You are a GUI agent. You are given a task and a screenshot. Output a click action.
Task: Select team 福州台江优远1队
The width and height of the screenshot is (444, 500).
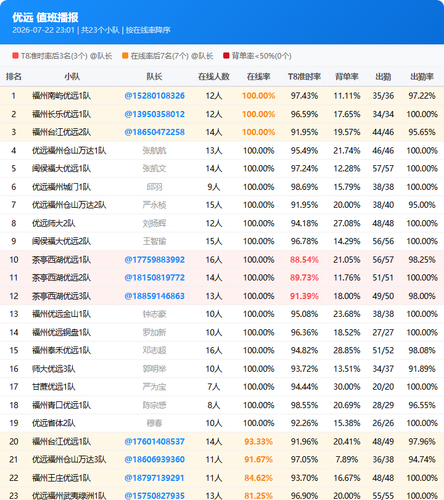click(61, 442)
